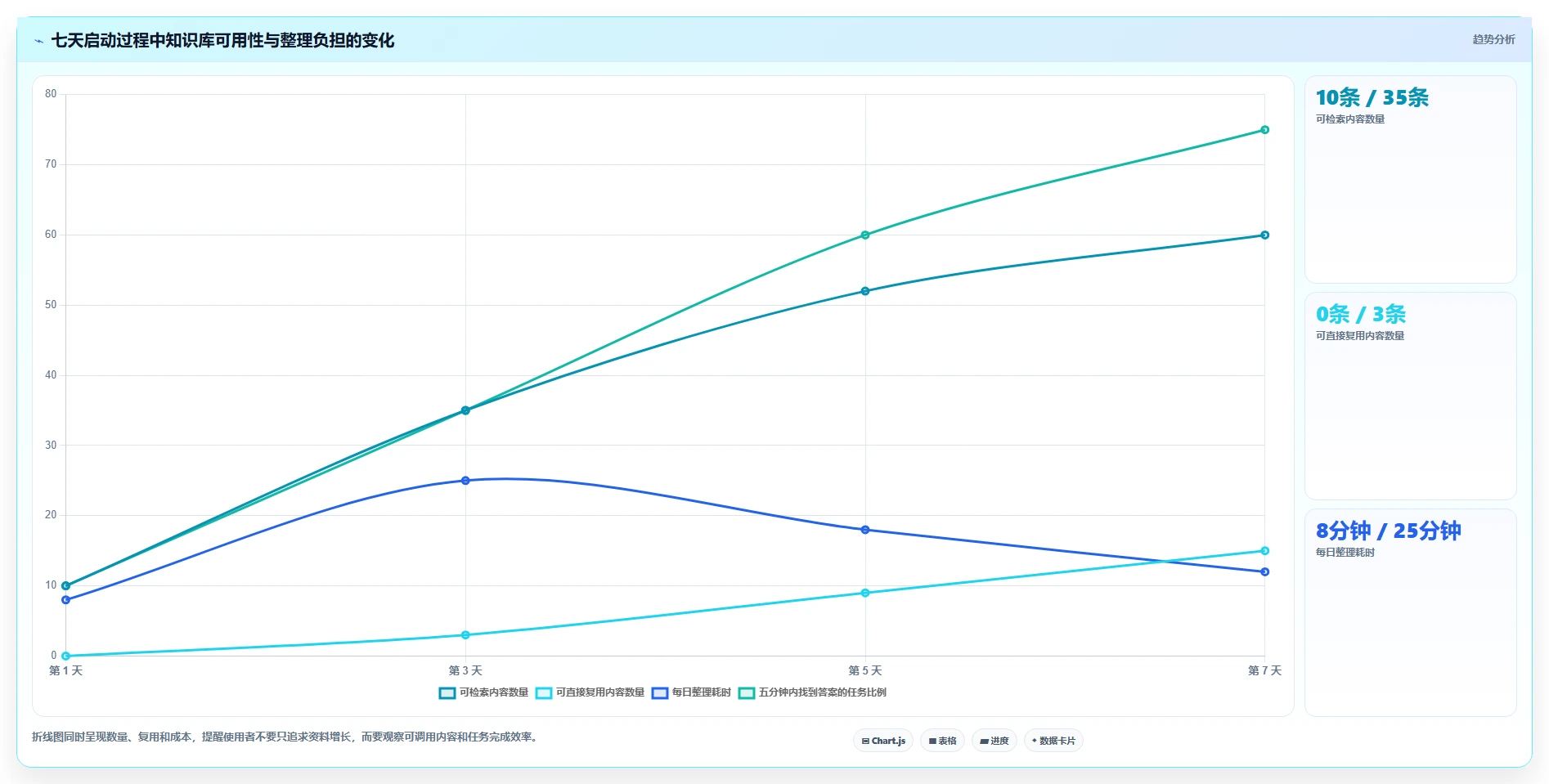
Task: Select the 五分钟内找到答案 point at 第 5 天
Action: [865, 235]
